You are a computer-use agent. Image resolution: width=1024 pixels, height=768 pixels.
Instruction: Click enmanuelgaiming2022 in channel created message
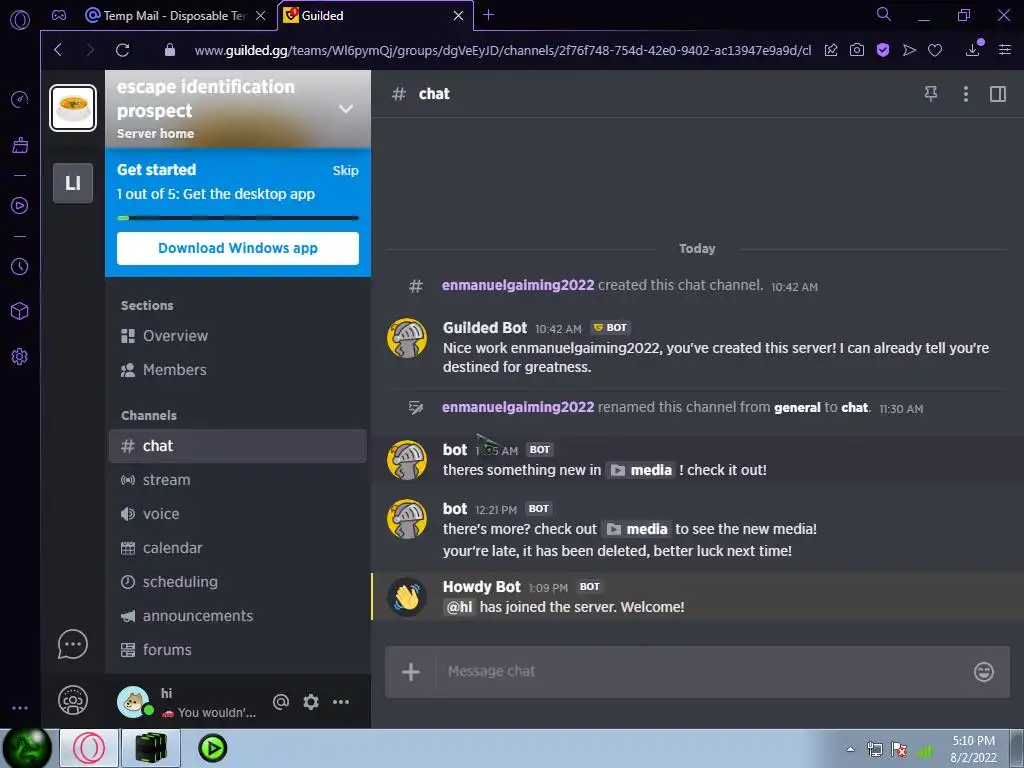pyautogui.click(x=518, y=285)
